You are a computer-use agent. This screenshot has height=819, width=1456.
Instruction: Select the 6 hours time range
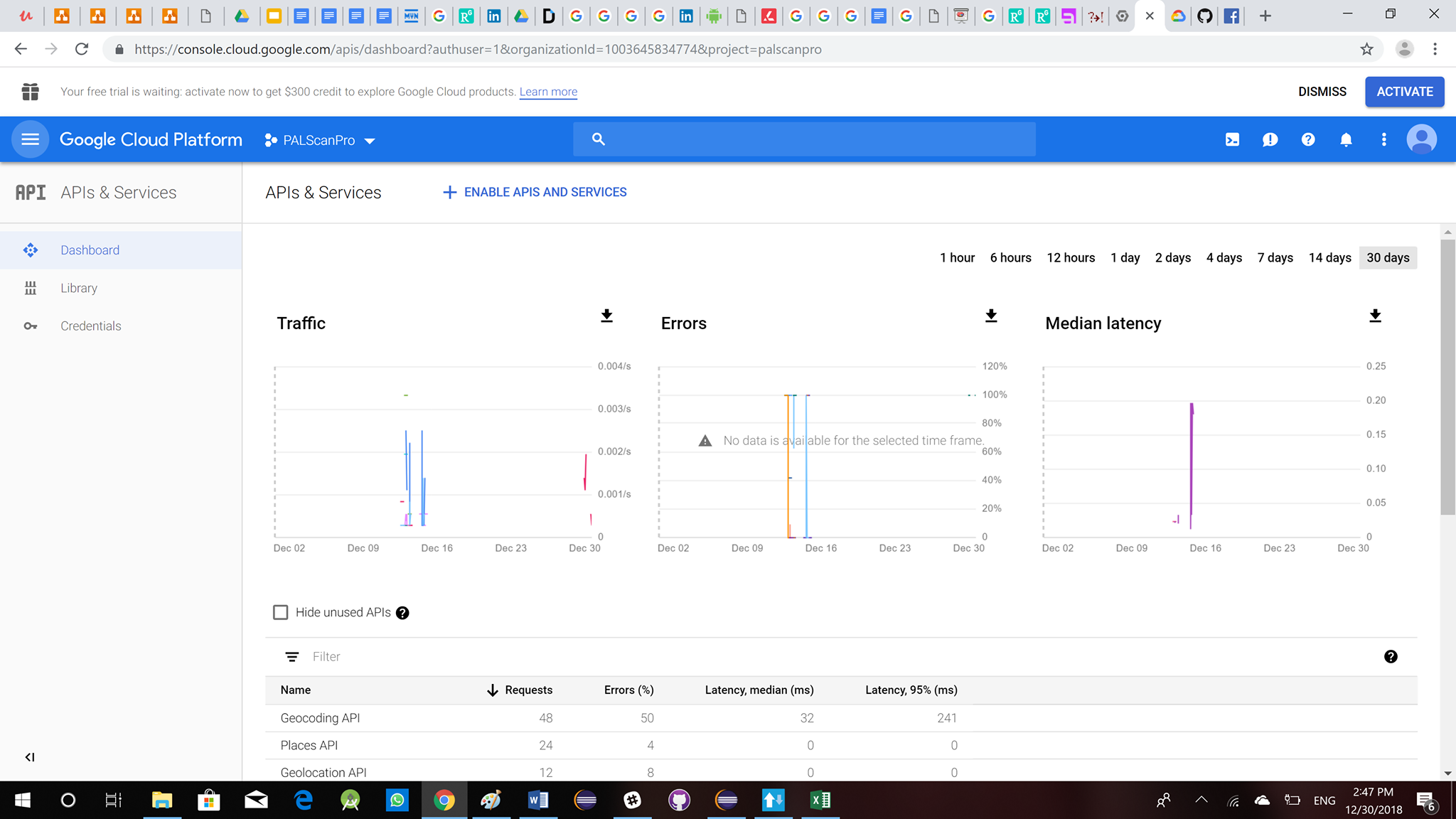1010,257
